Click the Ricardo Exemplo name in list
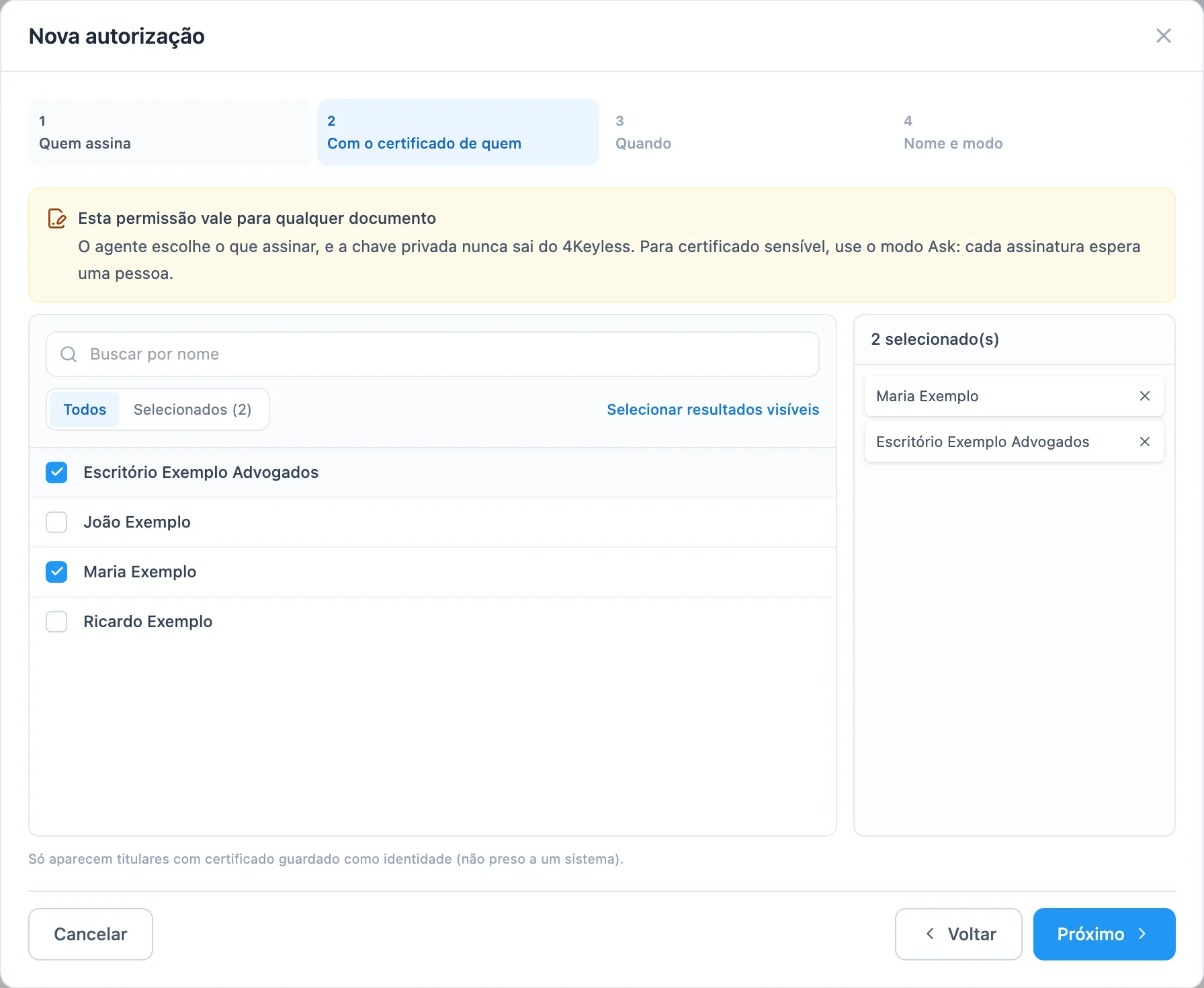This screenshot has height=988, width=1204. pos(148,622)
